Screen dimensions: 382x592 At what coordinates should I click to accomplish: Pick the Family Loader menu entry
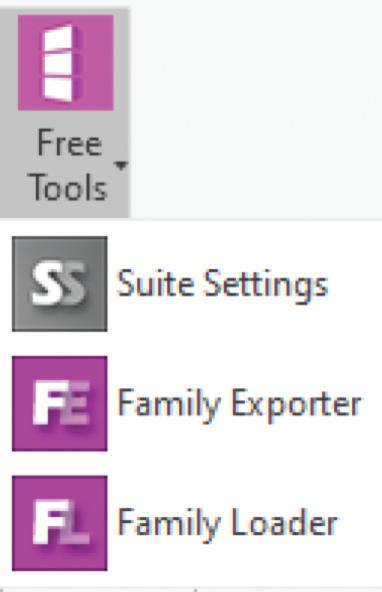pyautogui.click(x=227, y=524)
